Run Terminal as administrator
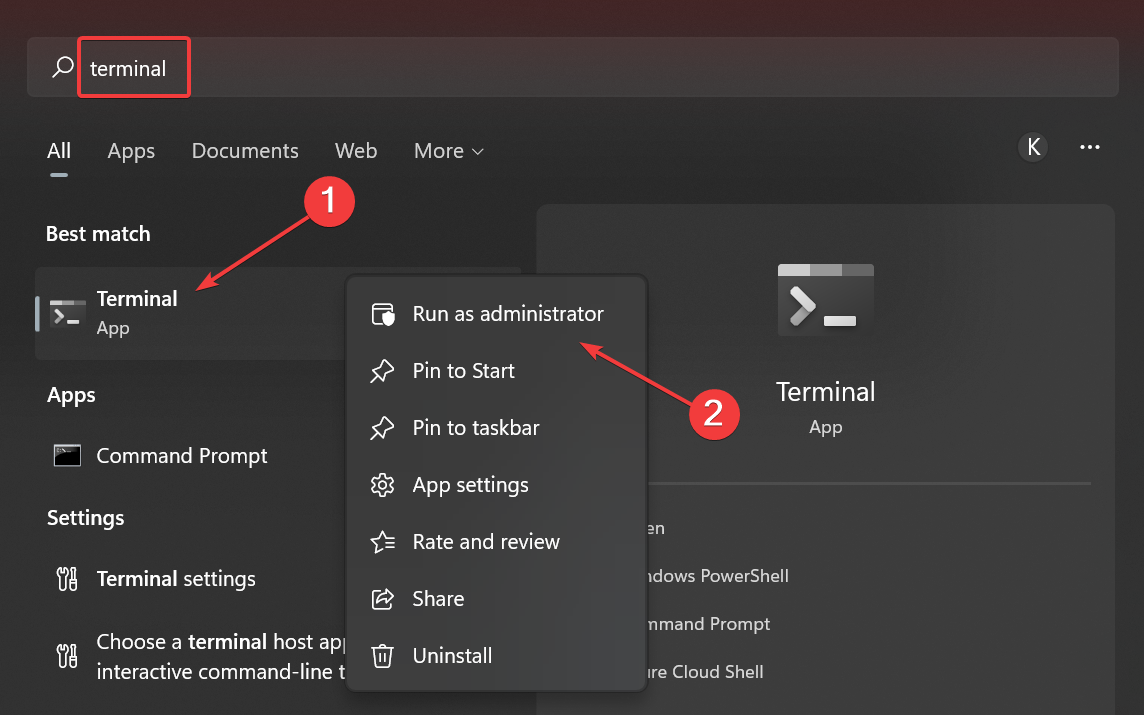Image resolution: width=1144 pixels, height=715 pixels. coord(508,314)
